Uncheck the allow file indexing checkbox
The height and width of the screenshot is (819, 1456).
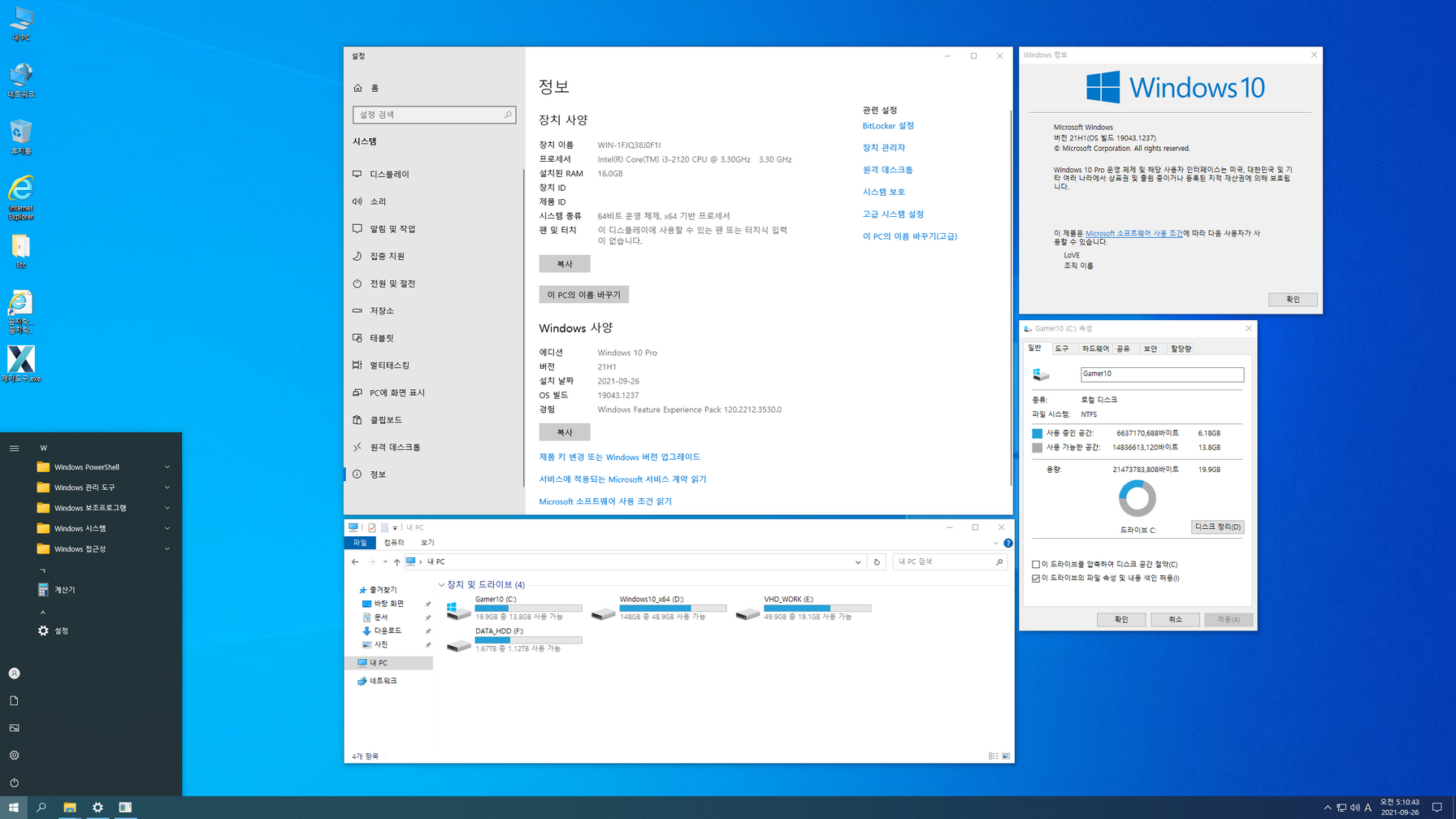[x=1036, y=578]
